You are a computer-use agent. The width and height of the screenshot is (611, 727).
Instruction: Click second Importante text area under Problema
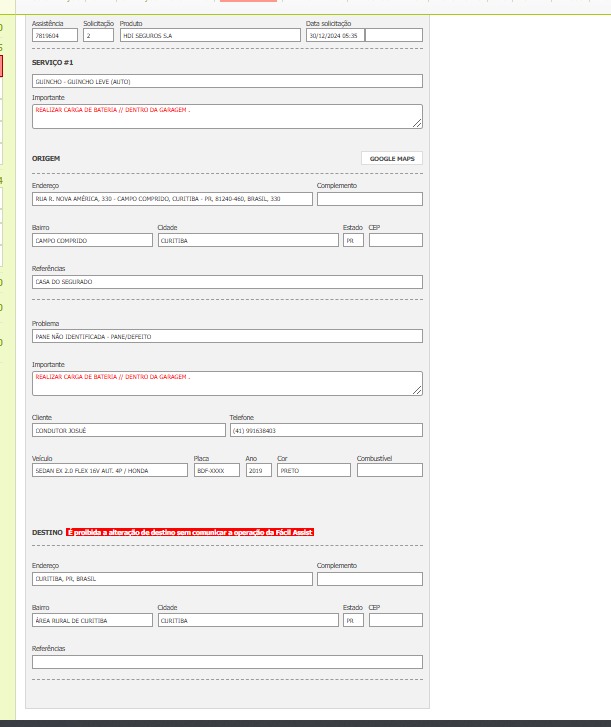[x=227, y=383]
